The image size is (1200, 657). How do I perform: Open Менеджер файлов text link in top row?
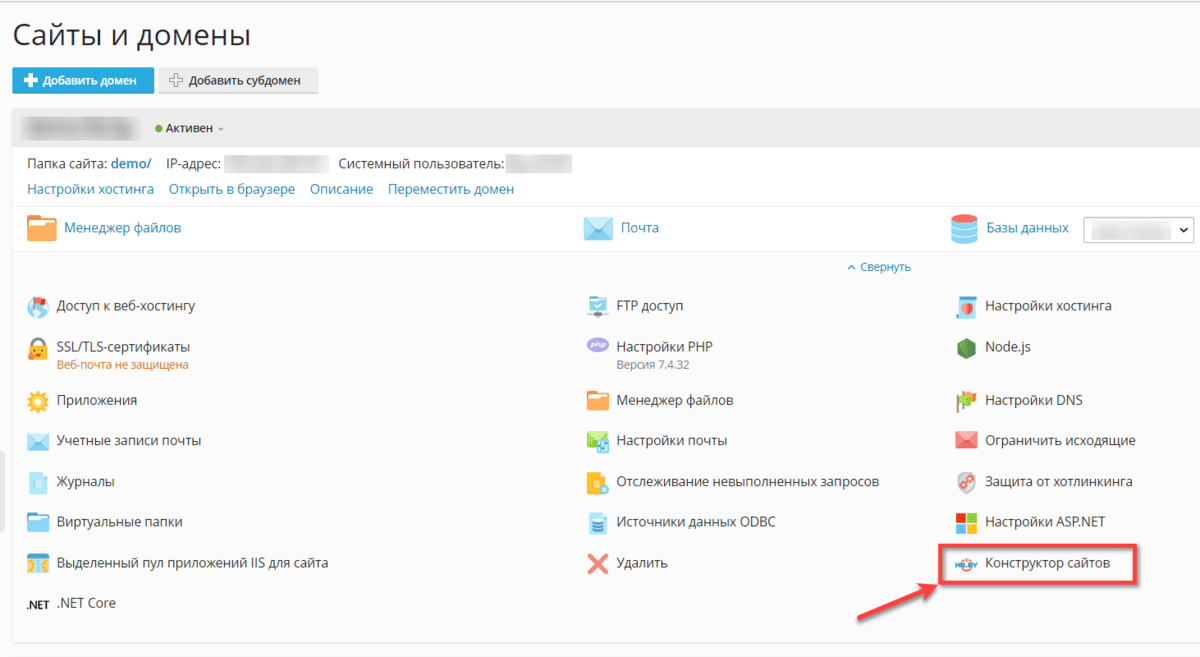[x=123, y=228]
